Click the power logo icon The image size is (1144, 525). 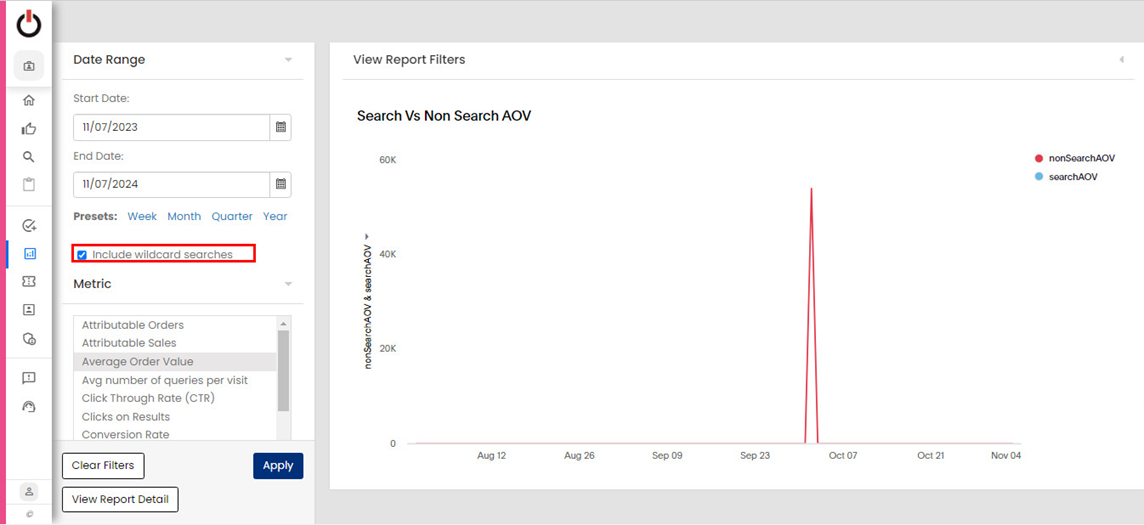coord(29,24)
